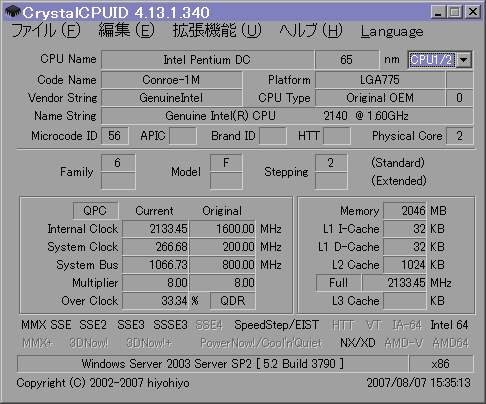
Task: Click the current System Clock value 266.68
Action: pyautogui.click(x=155, y=247)
